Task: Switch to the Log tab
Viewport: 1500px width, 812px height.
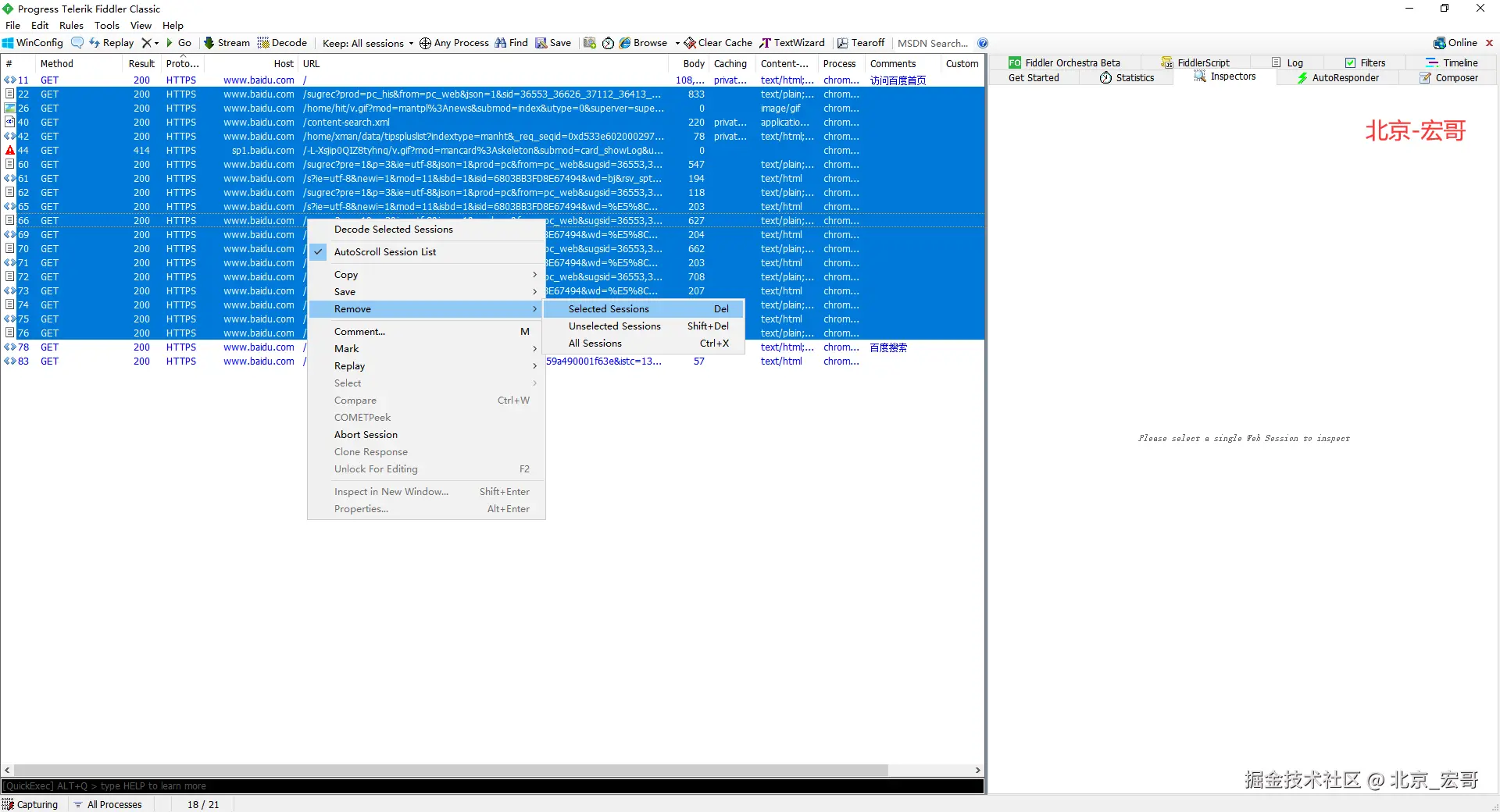Action: coord(1287,62)
